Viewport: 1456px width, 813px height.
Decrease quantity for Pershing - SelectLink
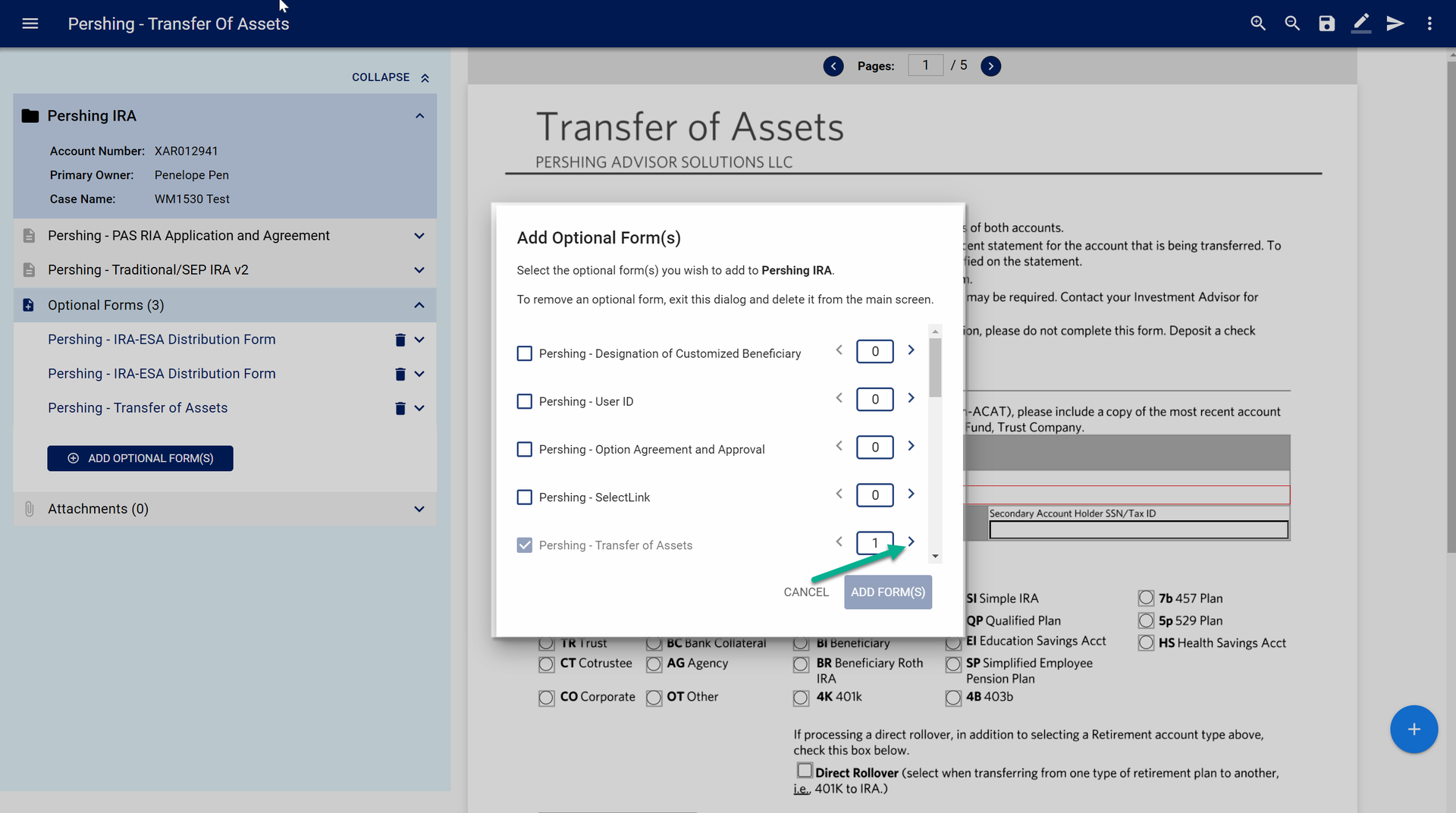coord(839,494)
